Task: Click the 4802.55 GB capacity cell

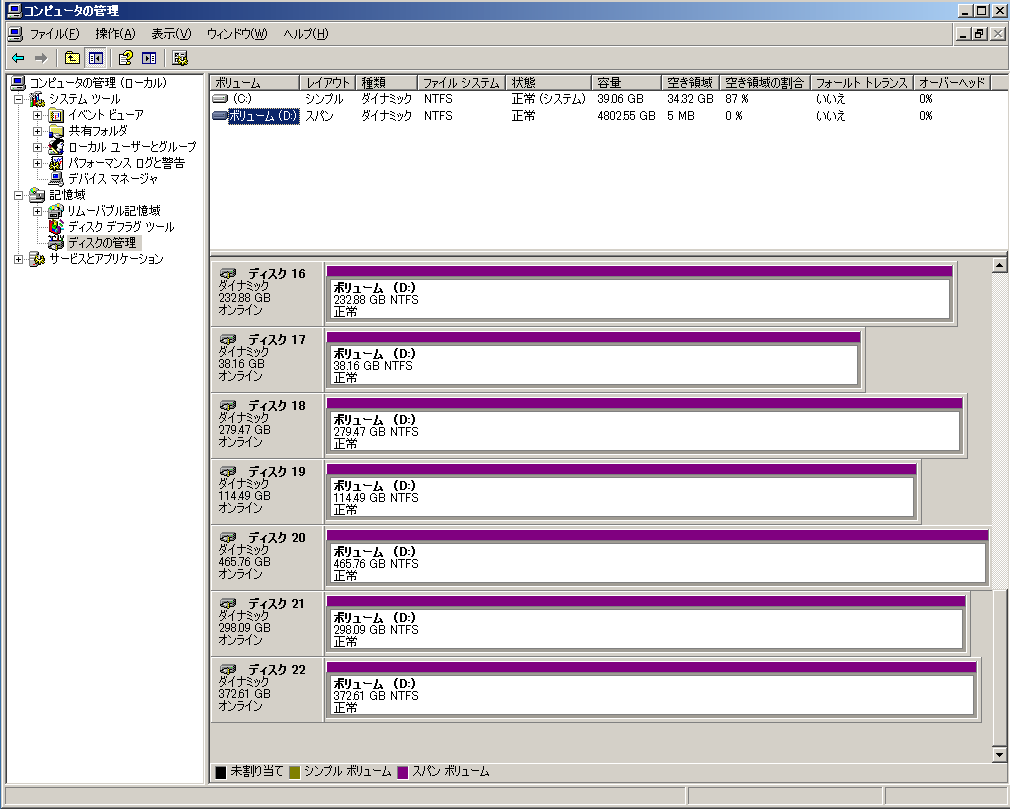Action: tap(626, 116)
